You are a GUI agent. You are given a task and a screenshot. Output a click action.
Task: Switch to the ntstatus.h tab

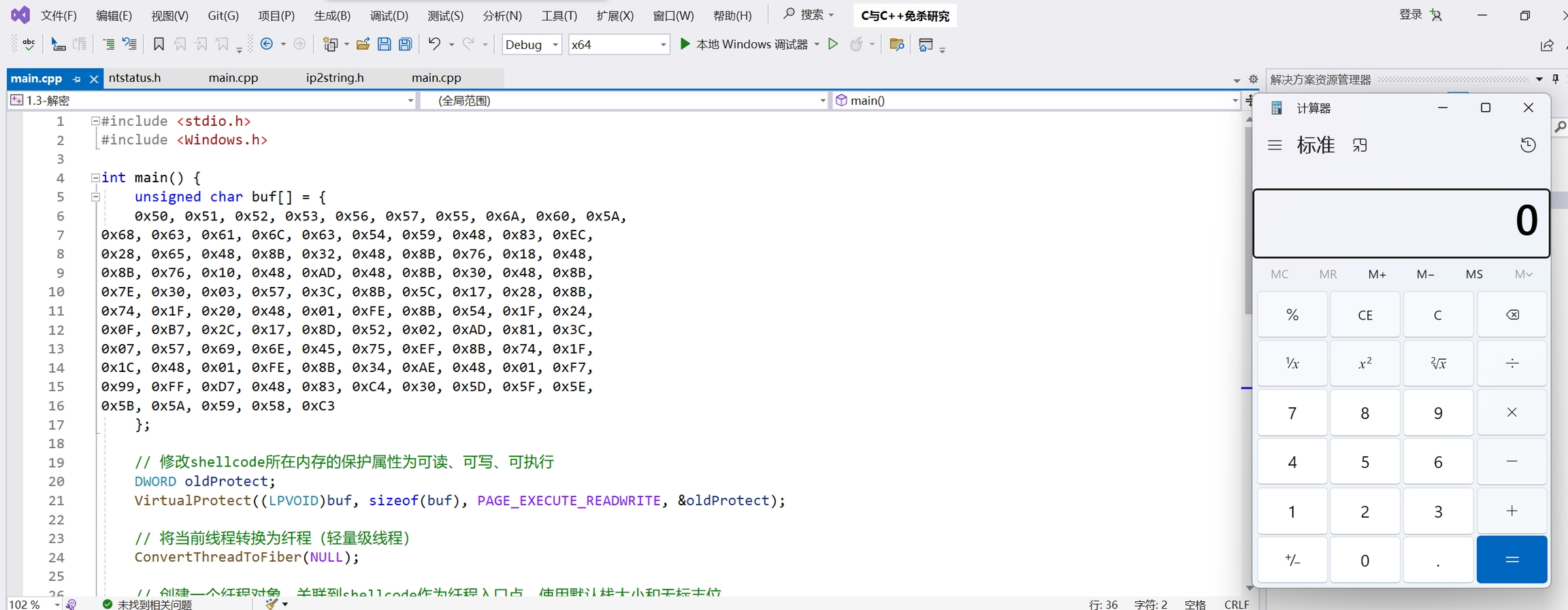(135, 78)
